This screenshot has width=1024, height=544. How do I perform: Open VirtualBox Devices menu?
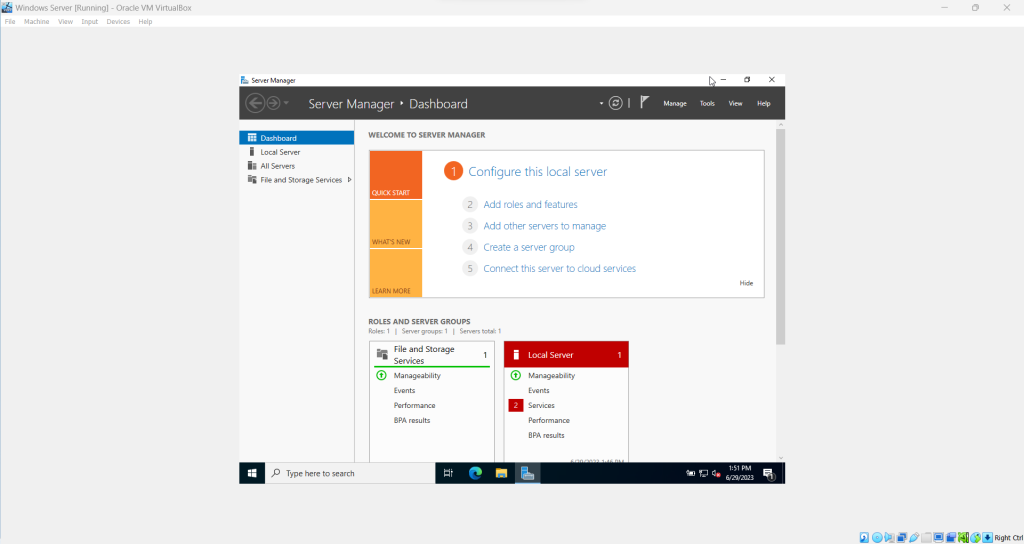coord(118,22)
